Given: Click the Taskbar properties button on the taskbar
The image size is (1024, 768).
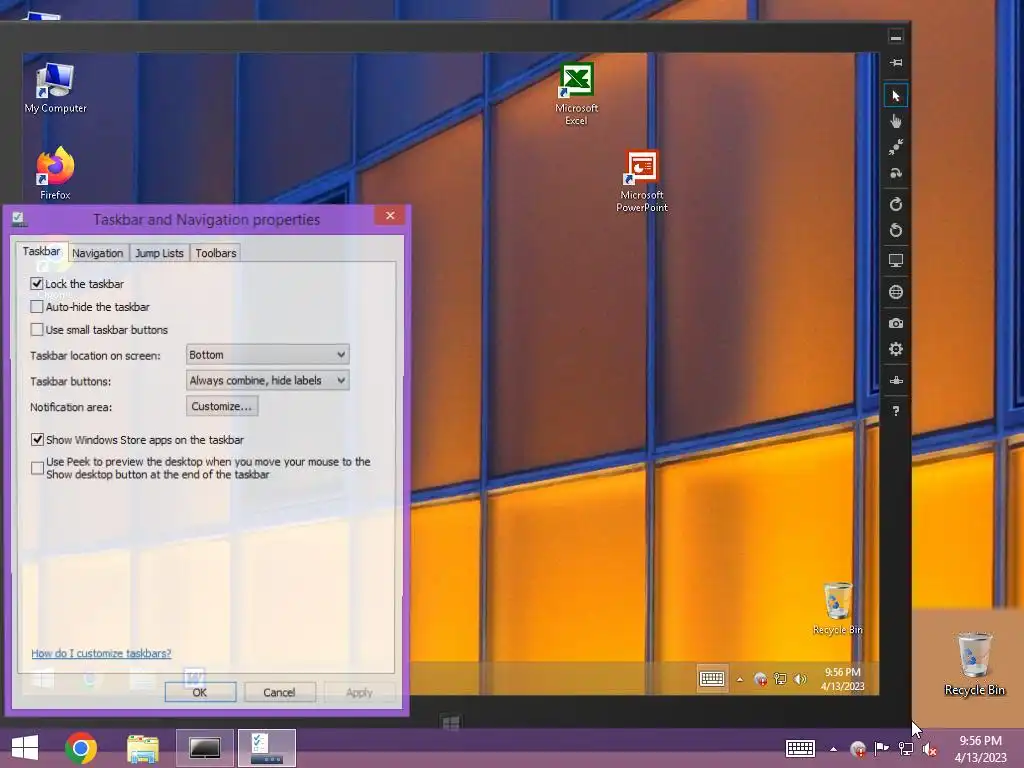Looking at the screenshot, I should (x=266, y=748).
